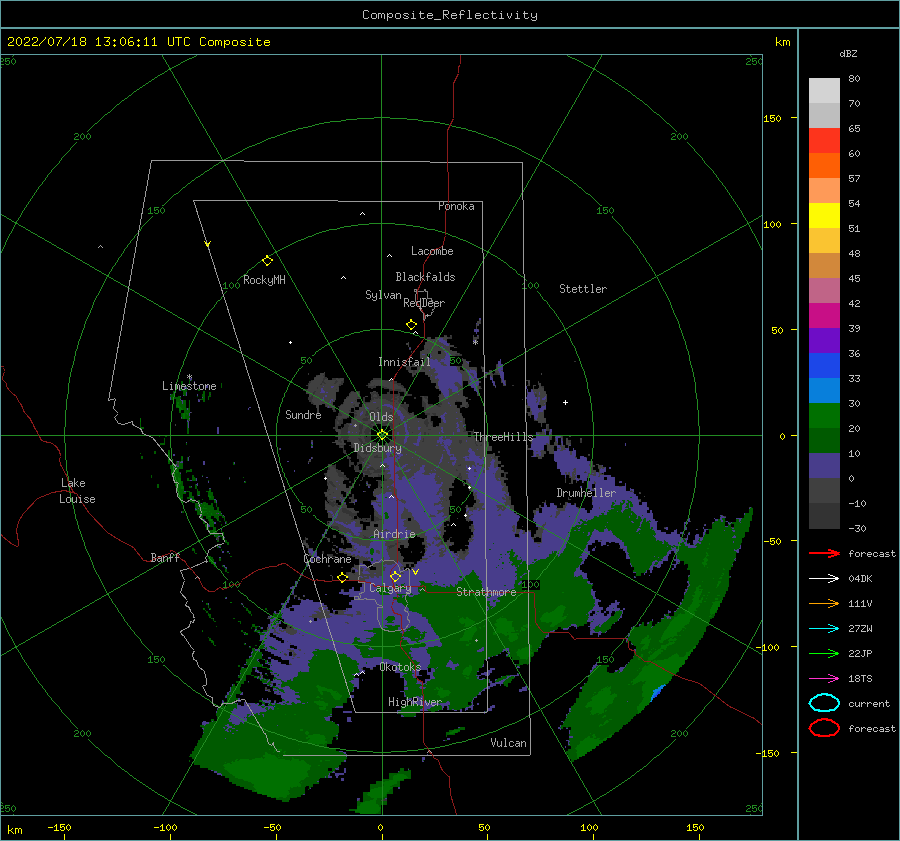Click the yellow diamond marker above Calgary

[x=395, y=576]
